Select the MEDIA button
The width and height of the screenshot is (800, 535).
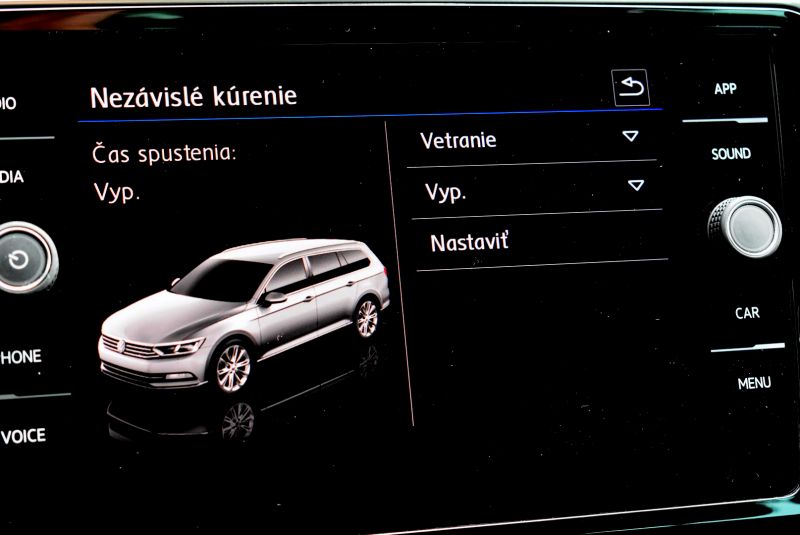point(12,177)
